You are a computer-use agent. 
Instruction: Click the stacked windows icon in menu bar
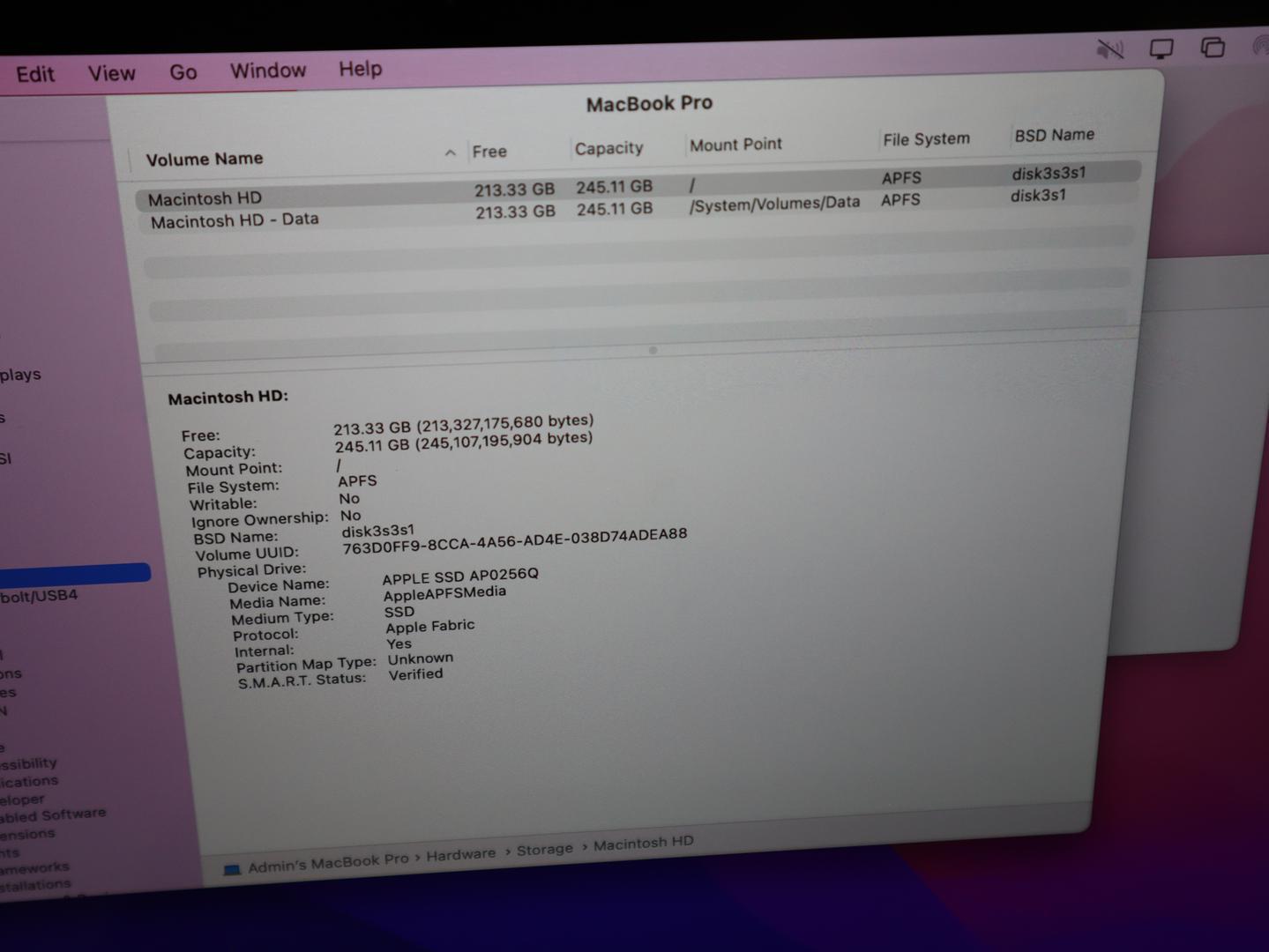pyautogui.click(x=1213, y=47)
